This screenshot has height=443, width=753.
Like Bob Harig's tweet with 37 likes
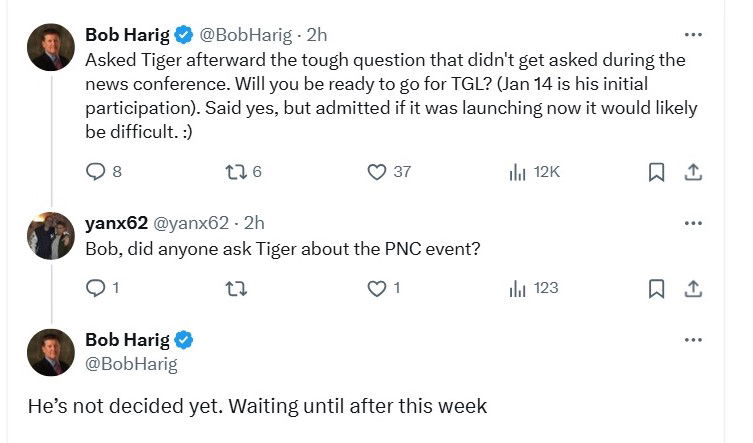[377, 172]
